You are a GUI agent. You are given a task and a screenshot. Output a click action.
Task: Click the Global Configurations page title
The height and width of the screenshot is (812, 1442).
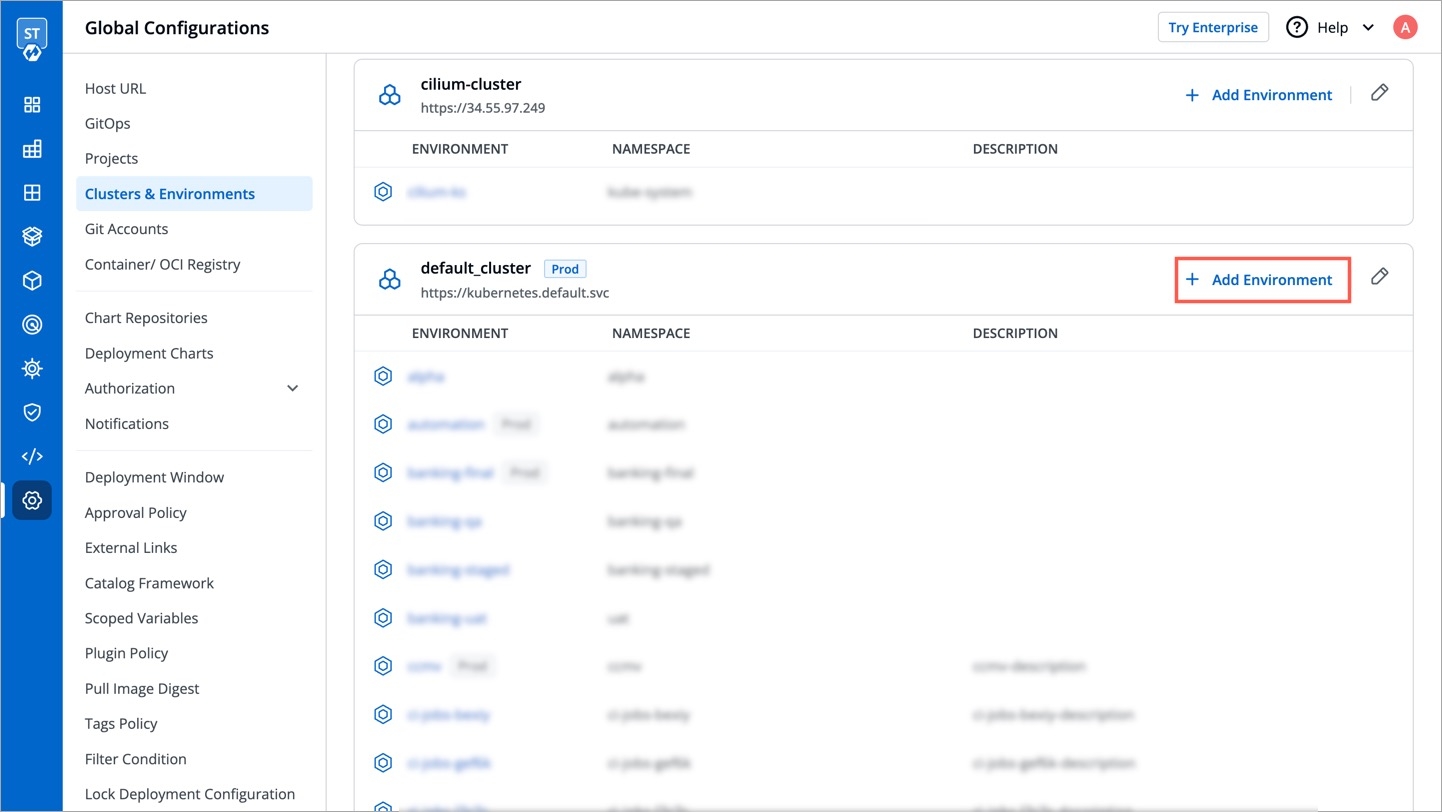(177, 28)
